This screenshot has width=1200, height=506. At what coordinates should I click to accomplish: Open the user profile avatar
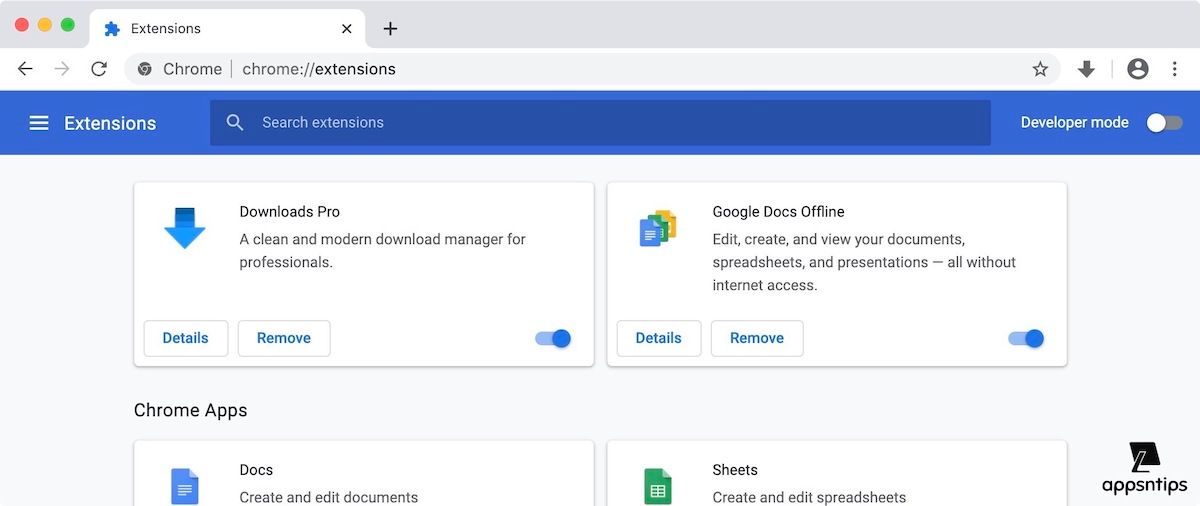tap(1137, 69)
